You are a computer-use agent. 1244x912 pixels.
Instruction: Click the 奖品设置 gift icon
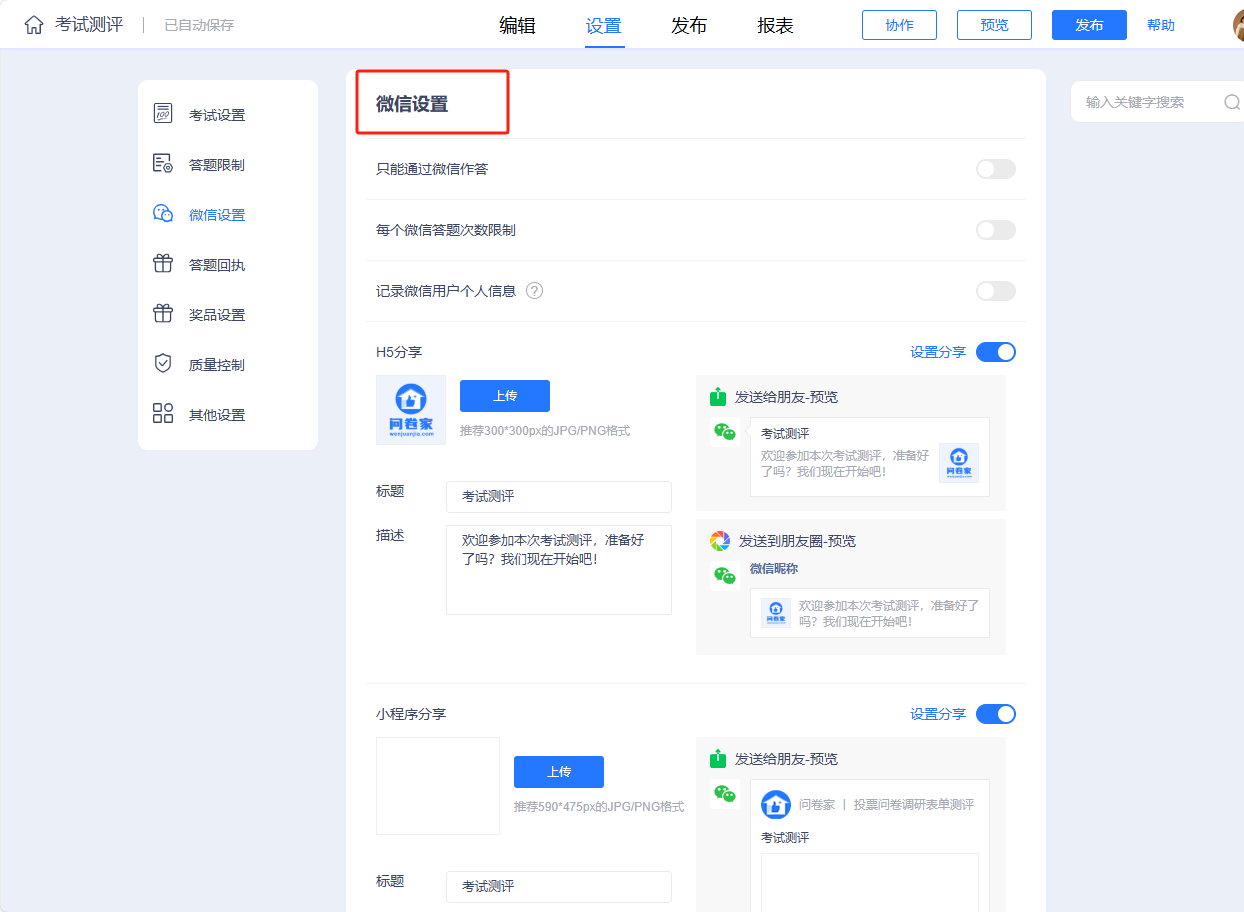(163, 314)
